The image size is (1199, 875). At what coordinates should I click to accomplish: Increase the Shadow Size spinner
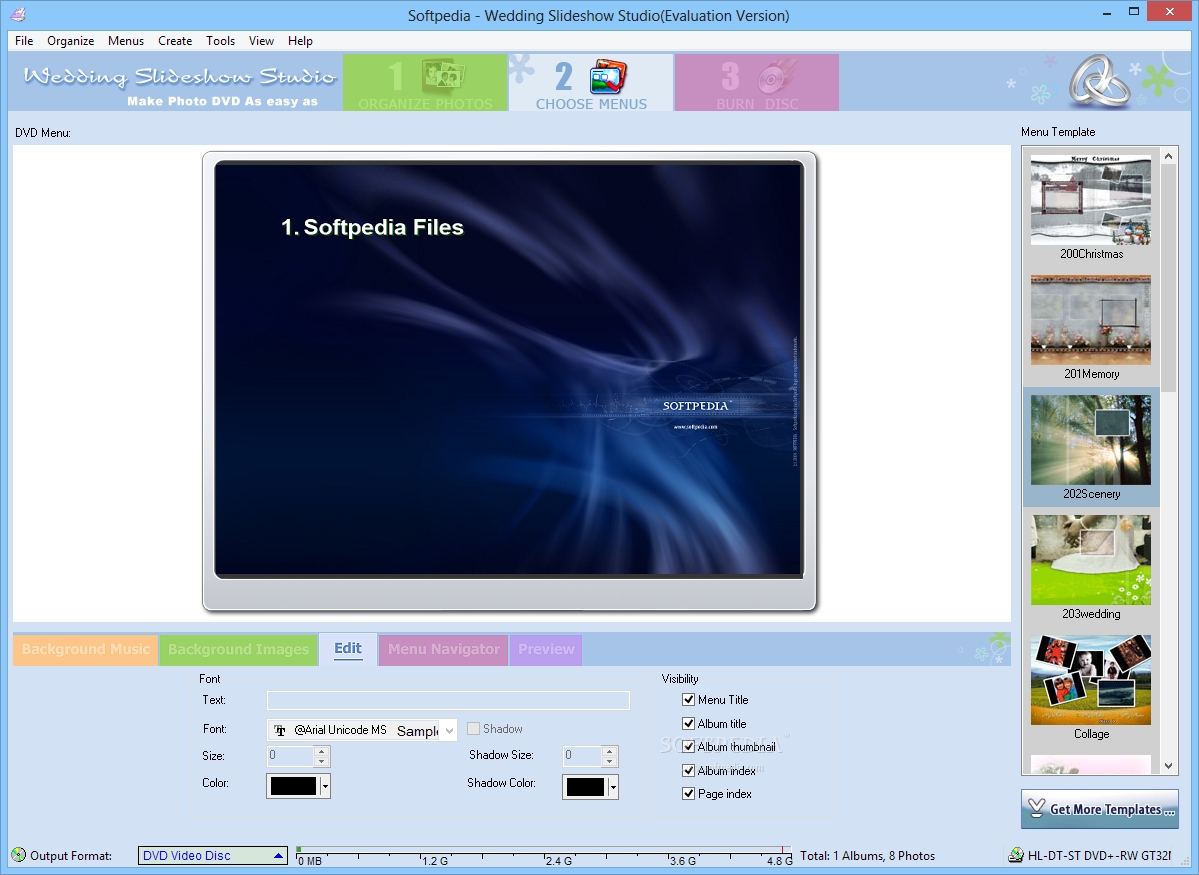pyautogui.click(x=609, y=751)
